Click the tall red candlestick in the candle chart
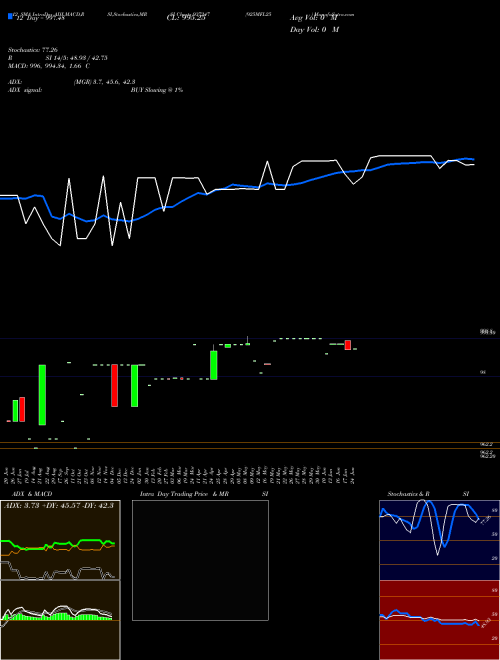This screenshot has height=660, width=500. tap(114, 386)
